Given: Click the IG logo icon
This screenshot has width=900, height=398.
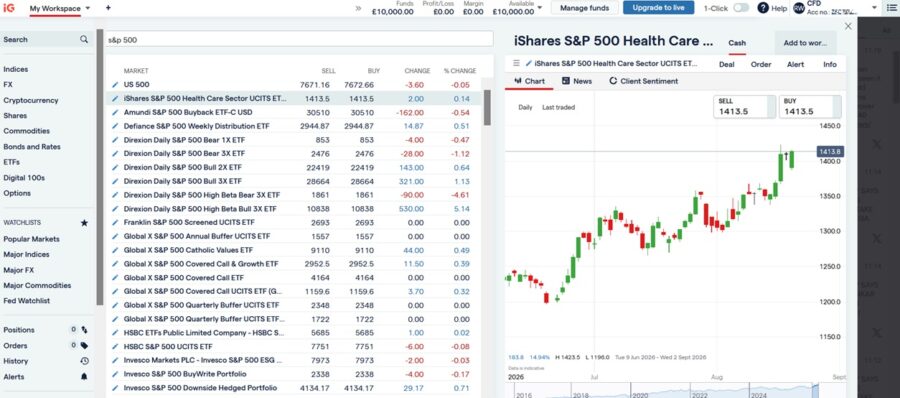Looking at the screenshot, I should click(x=9, y=8).
